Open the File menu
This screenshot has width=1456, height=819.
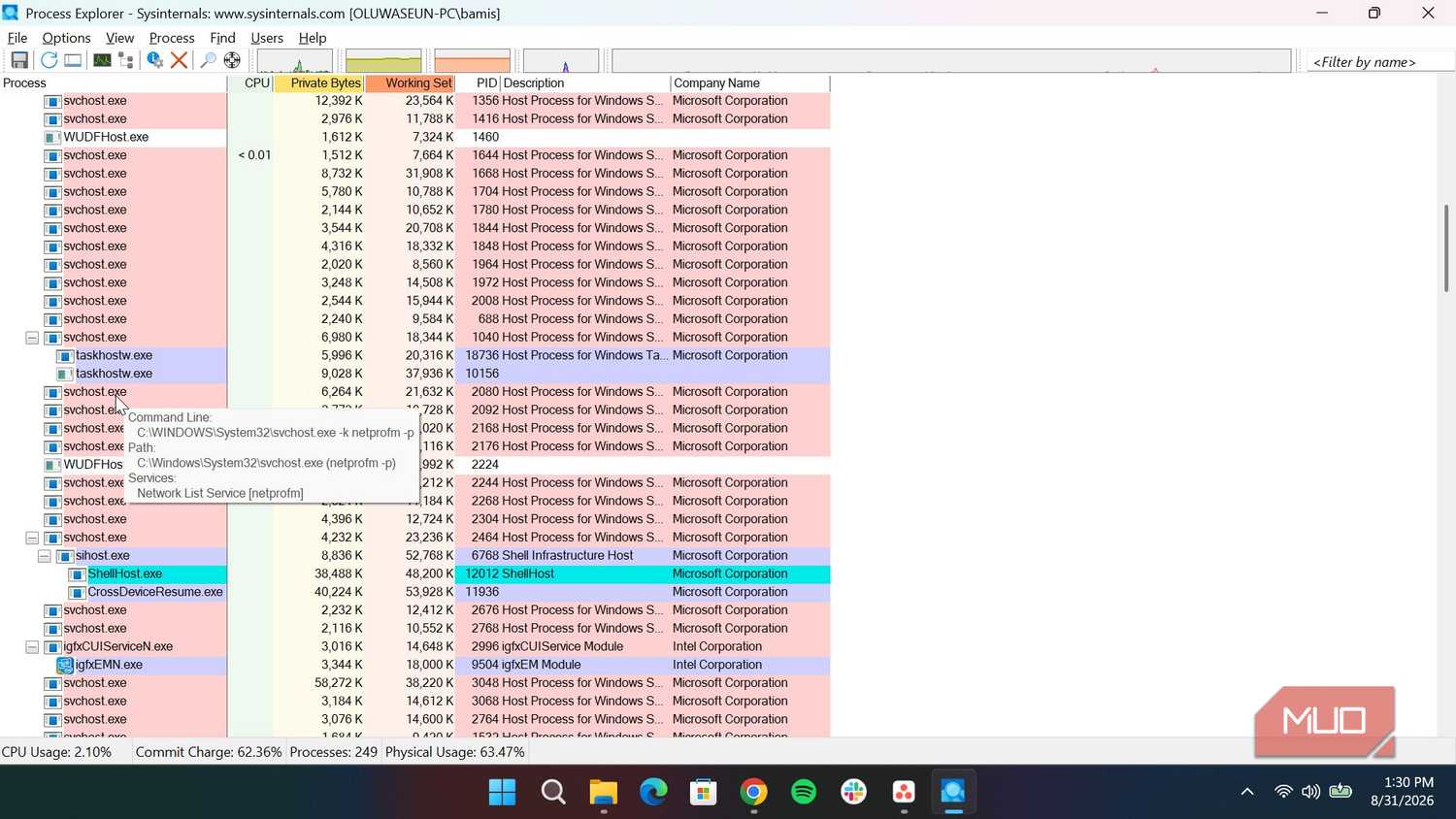click(x=17, y=38)
